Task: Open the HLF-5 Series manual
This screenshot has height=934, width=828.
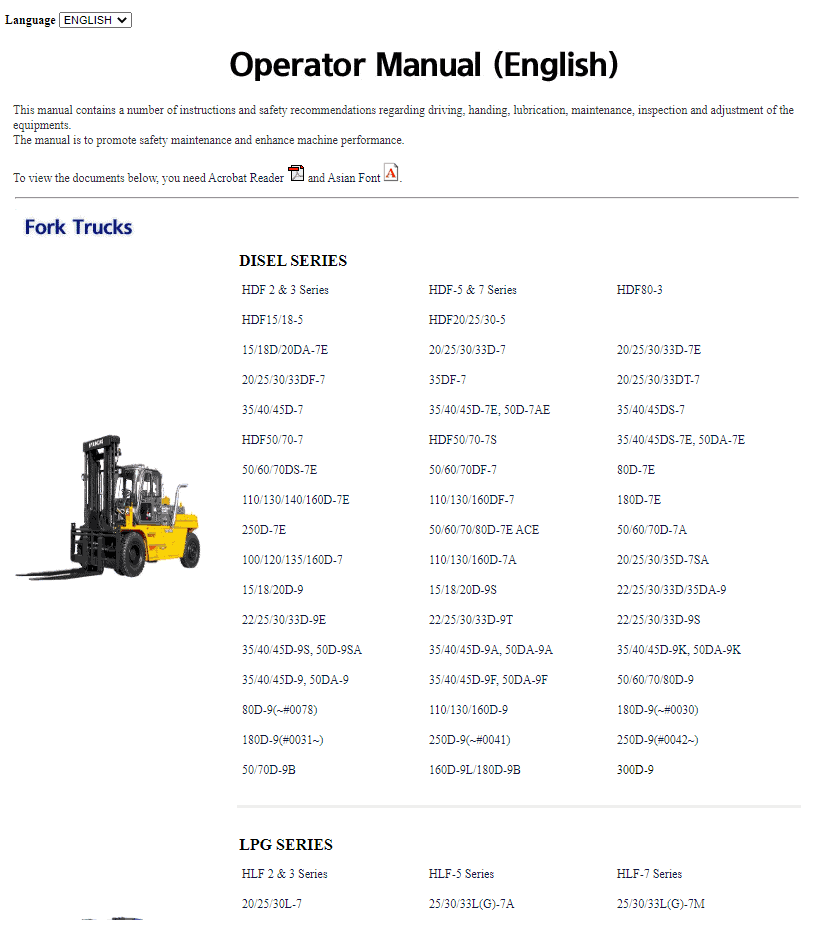Action: pyautogui.click(x=461, y=874)
